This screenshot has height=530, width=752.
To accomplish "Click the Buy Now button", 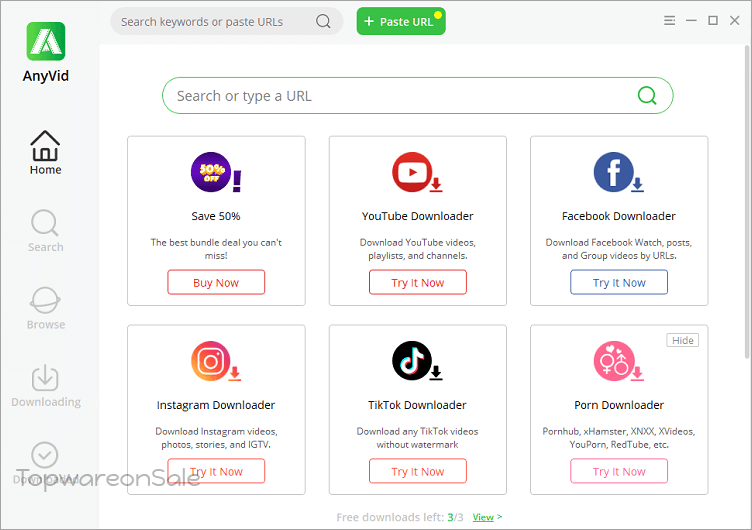I will coord(216,283).
